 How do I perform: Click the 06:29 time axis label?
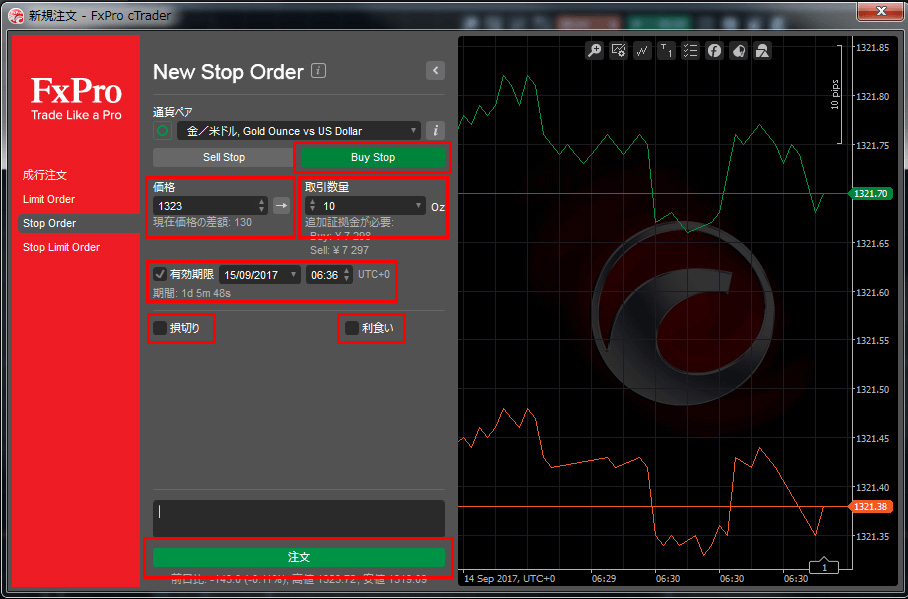[603, 578]
